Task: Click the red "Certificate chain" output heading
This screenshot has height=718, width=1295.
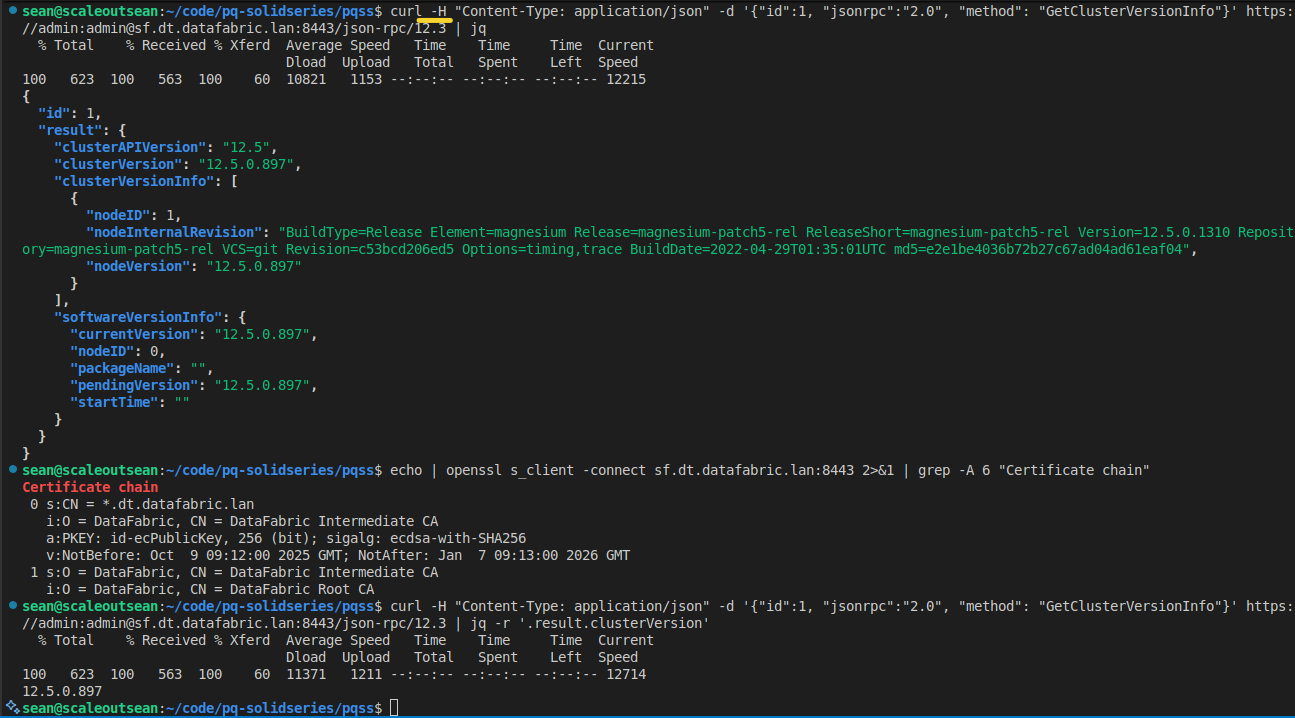Action: 90,487
